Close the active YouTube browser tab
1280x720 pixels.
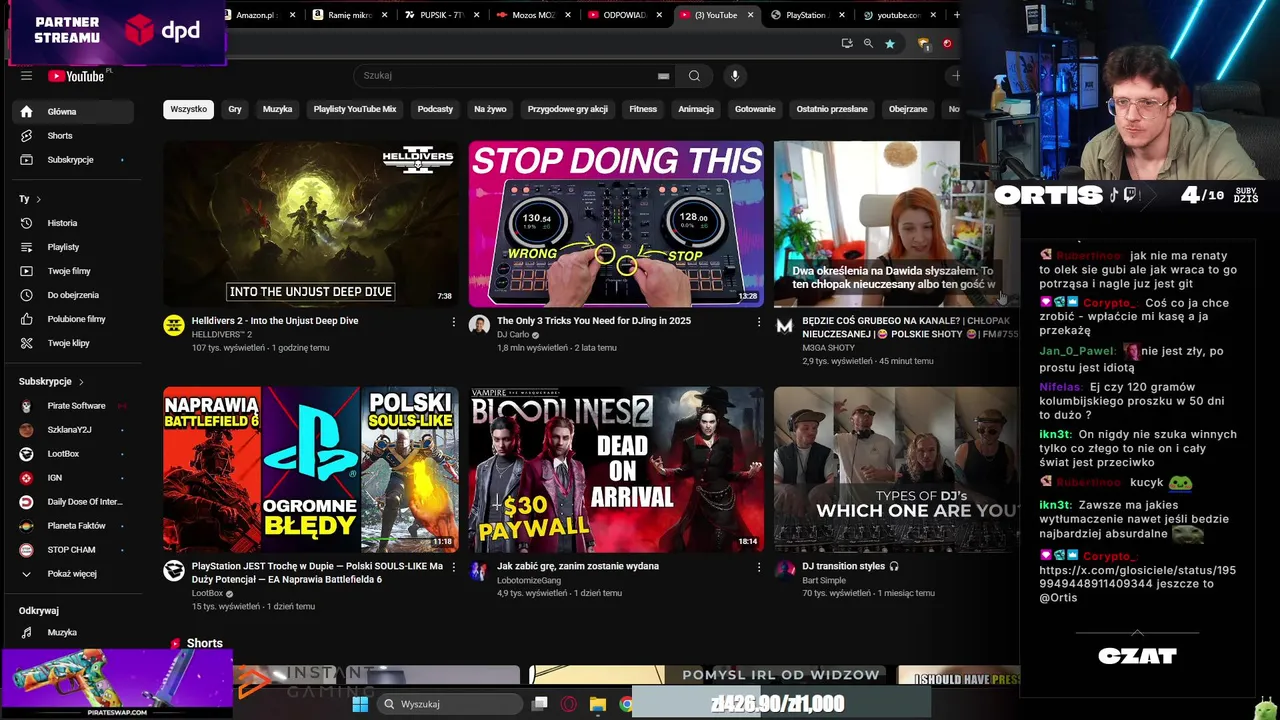[750, 15]
